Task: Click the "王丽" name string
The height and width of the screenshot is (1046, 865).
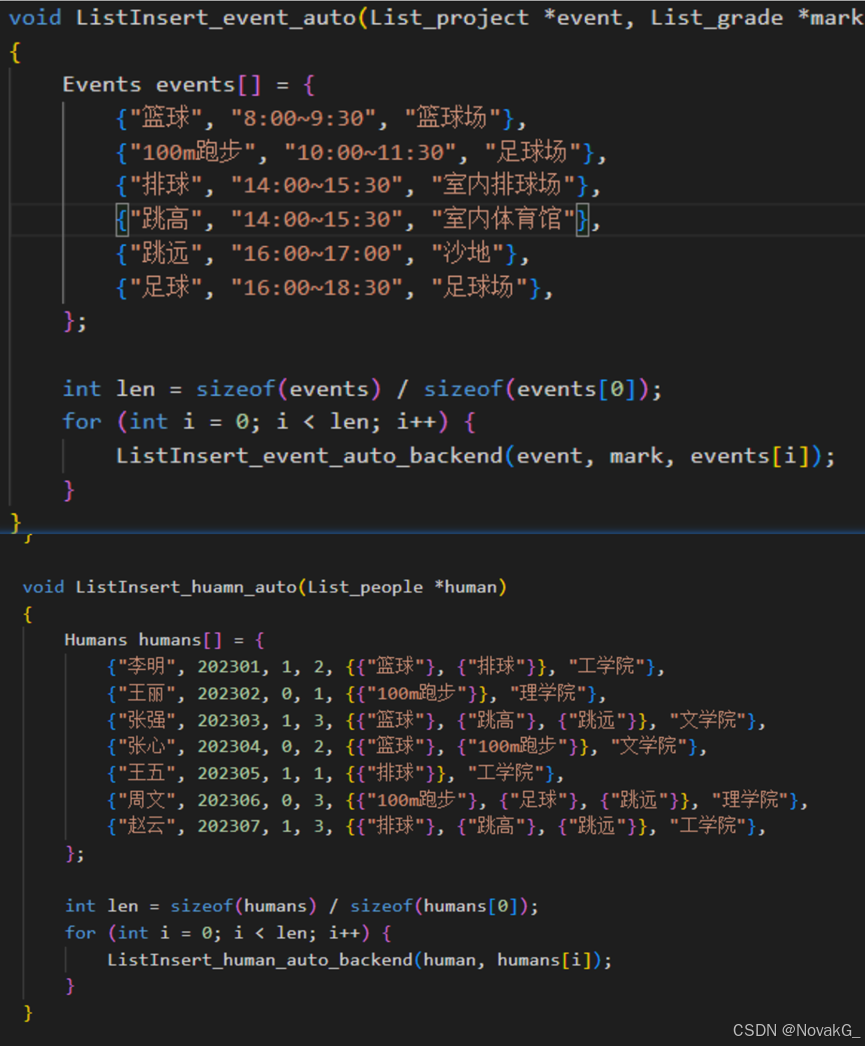Action: coord(147,694)
